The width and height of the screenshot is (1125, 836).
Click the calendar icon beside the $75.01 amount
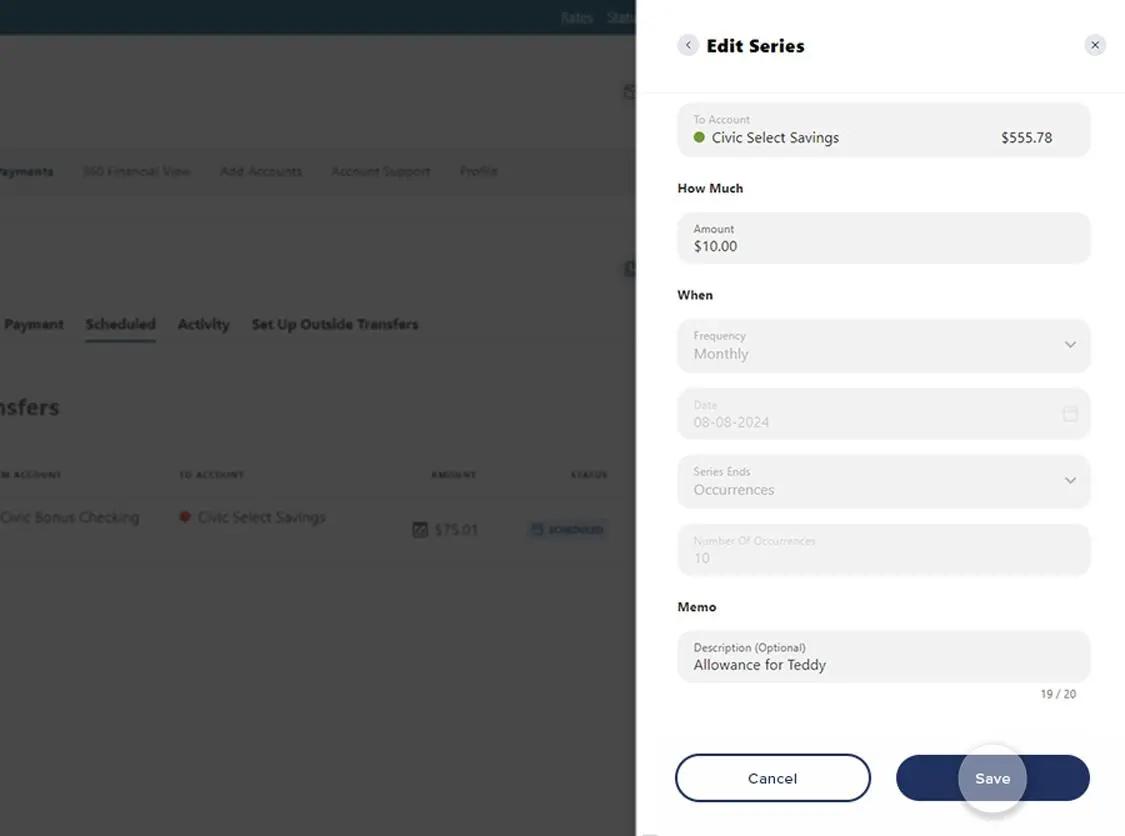pos(419,529)
